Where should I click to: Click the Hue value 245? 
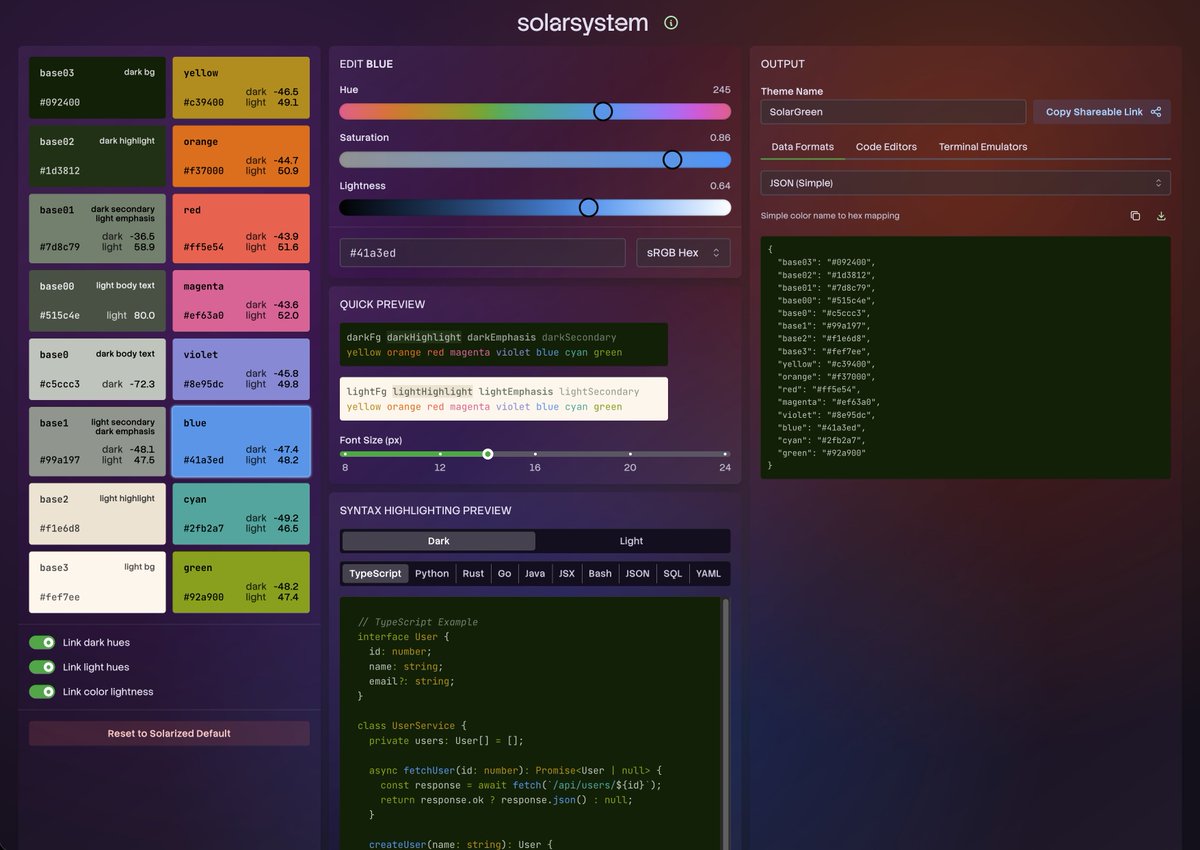(x=721, y=90)
